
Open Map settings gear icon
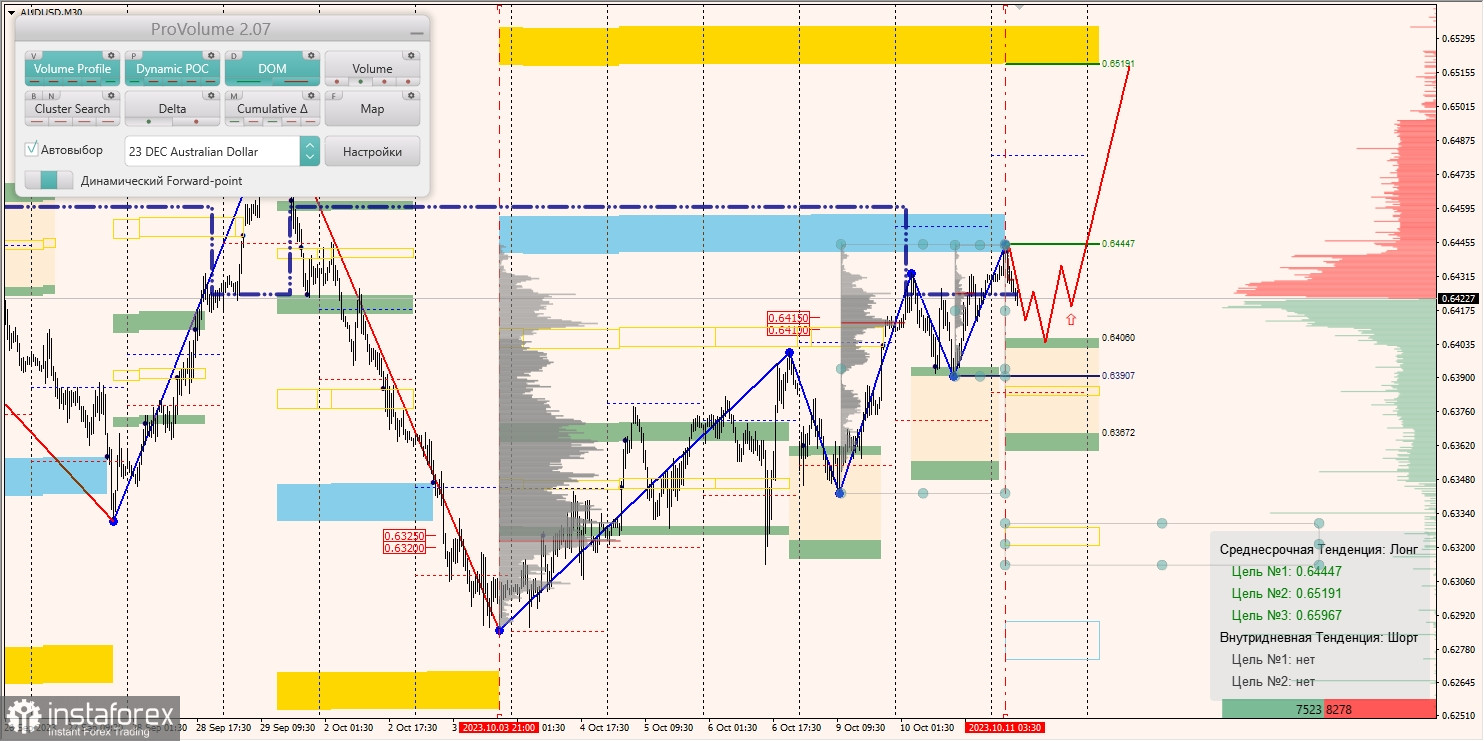[411, 95]
